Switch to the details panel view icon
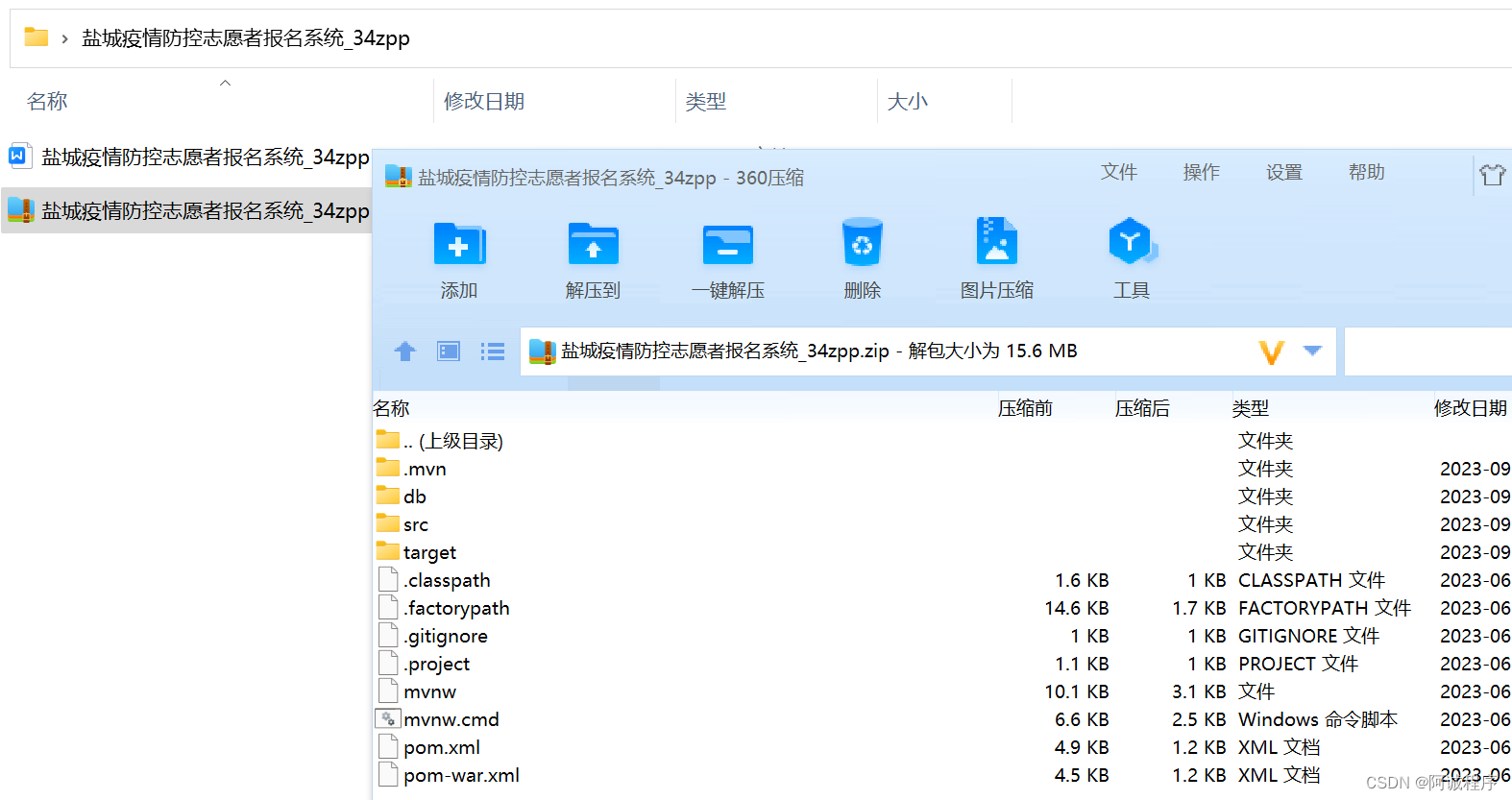1512x800 pixels. tap(449, 352)
